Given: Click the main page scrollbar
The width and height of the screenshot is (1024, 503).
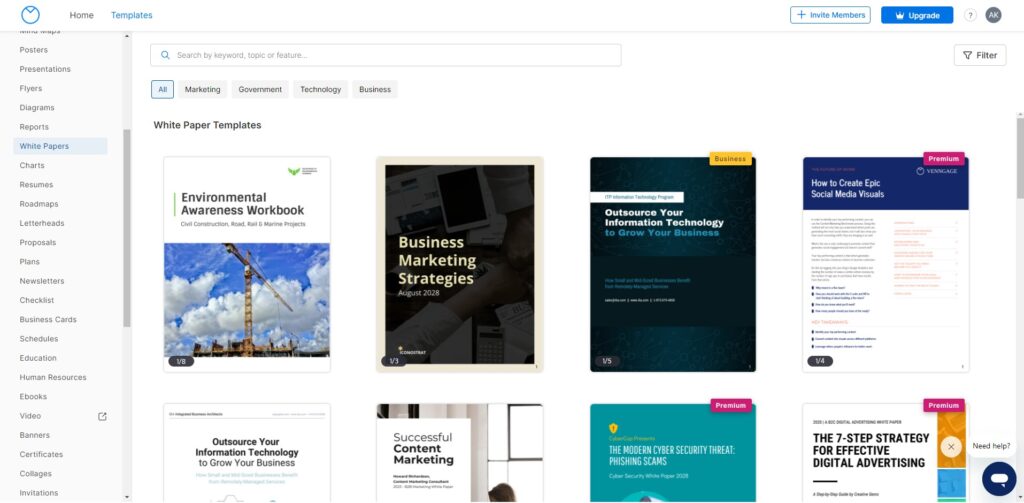Looking at the screenshot, I should pos(1020,159).
